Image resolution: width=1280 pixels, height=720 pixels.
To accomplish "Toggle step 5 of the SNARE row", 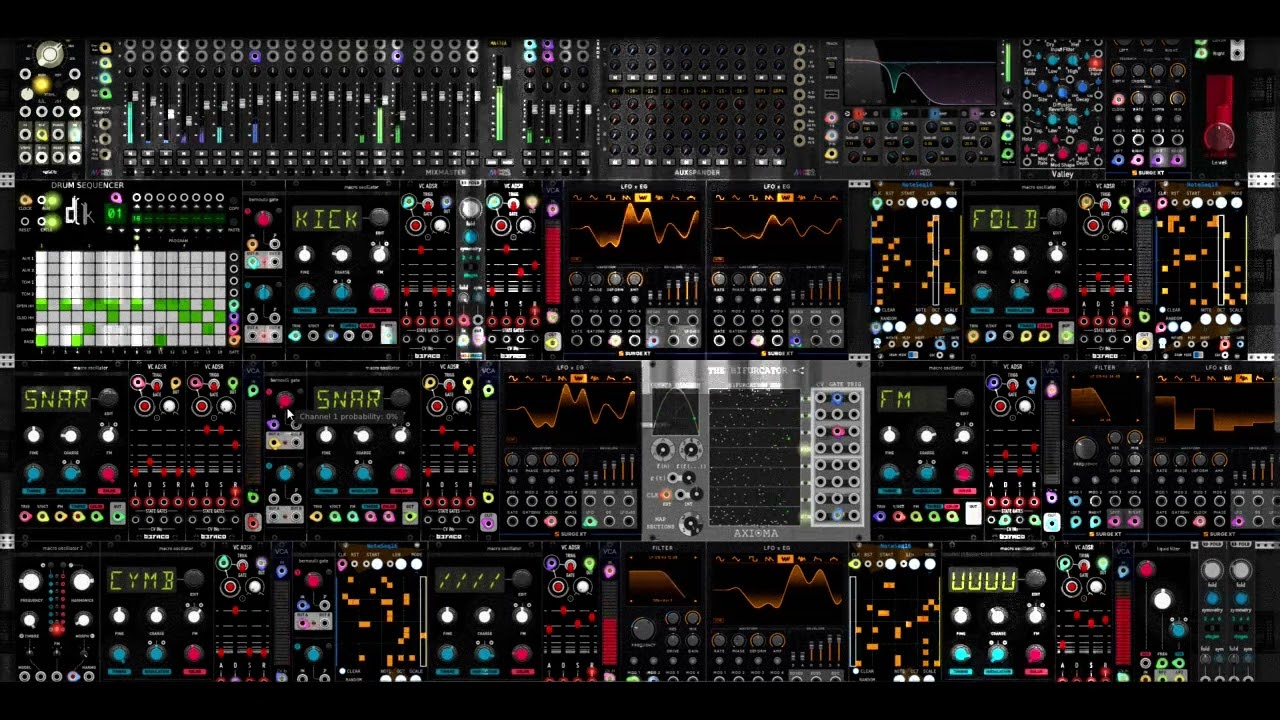I will [x=89, y=329].
